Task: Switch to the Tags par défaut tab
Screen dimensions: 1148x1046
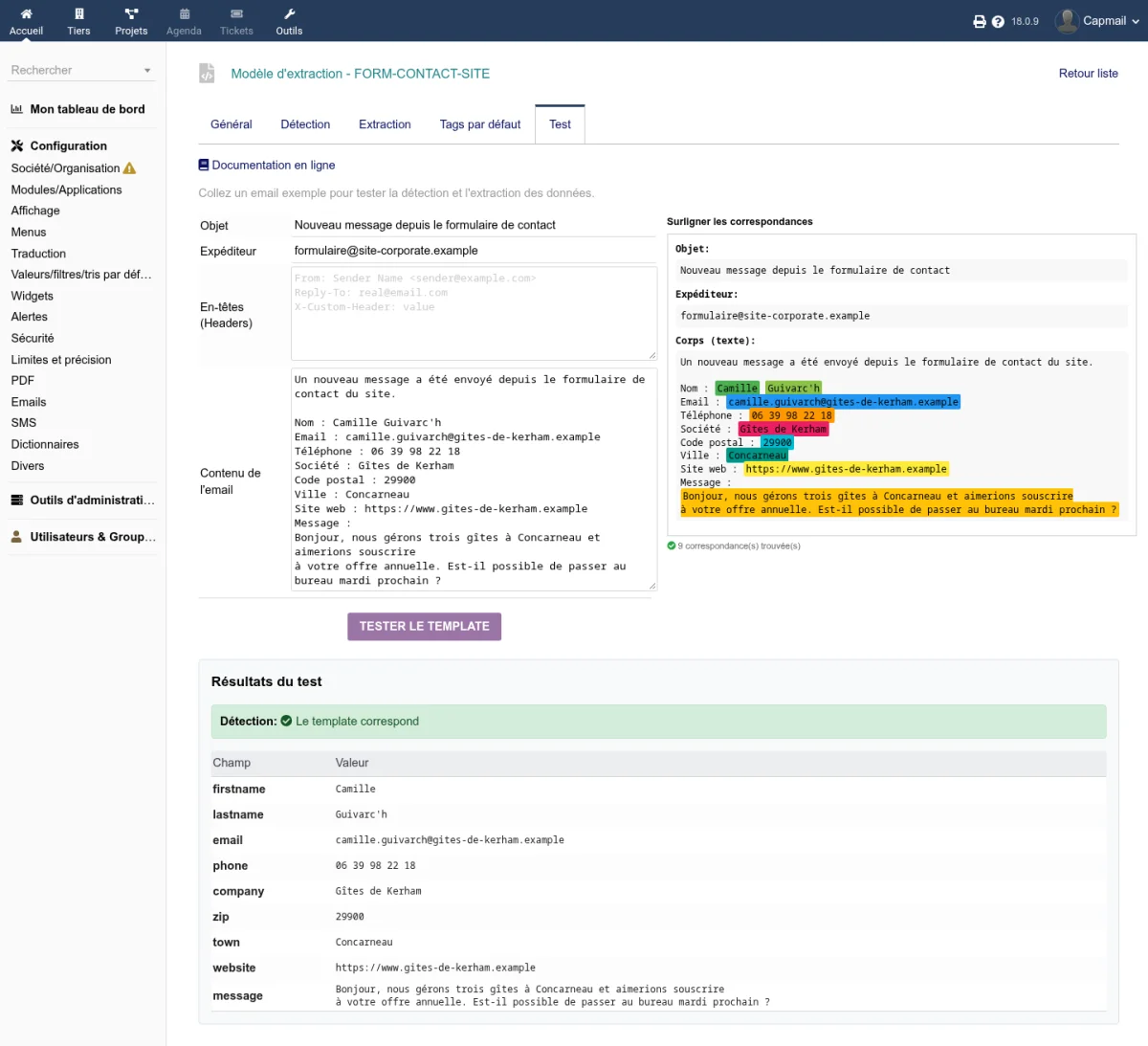Action: tap(480, 124)
